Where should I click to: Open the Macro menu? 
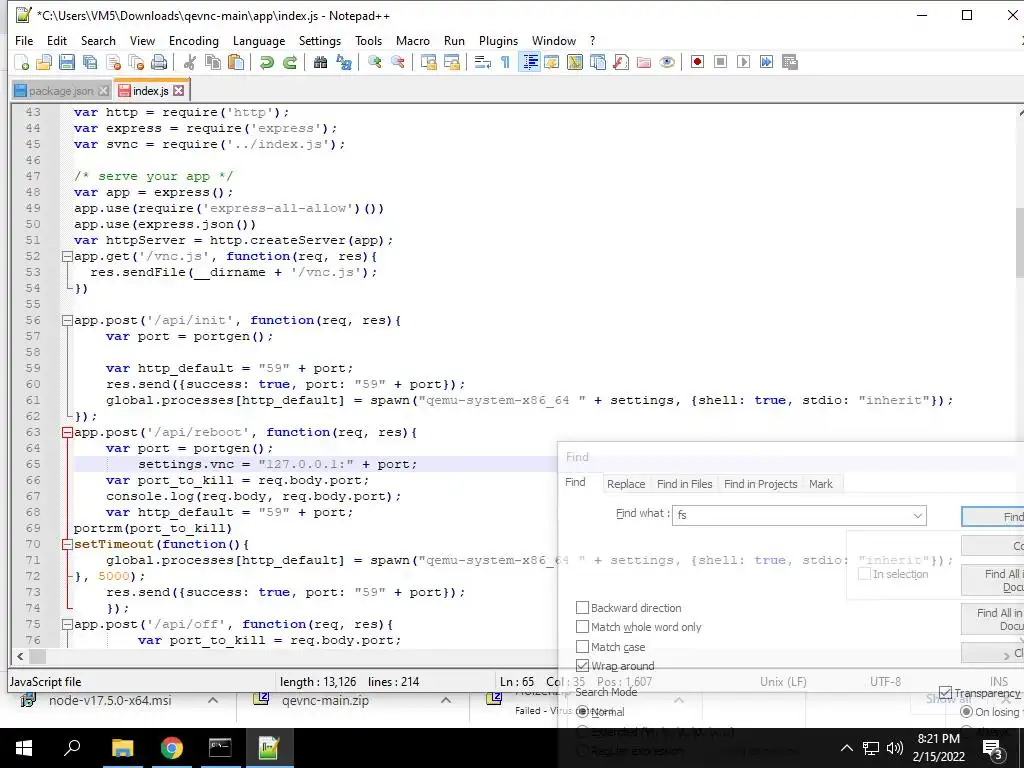click(413, 40)
